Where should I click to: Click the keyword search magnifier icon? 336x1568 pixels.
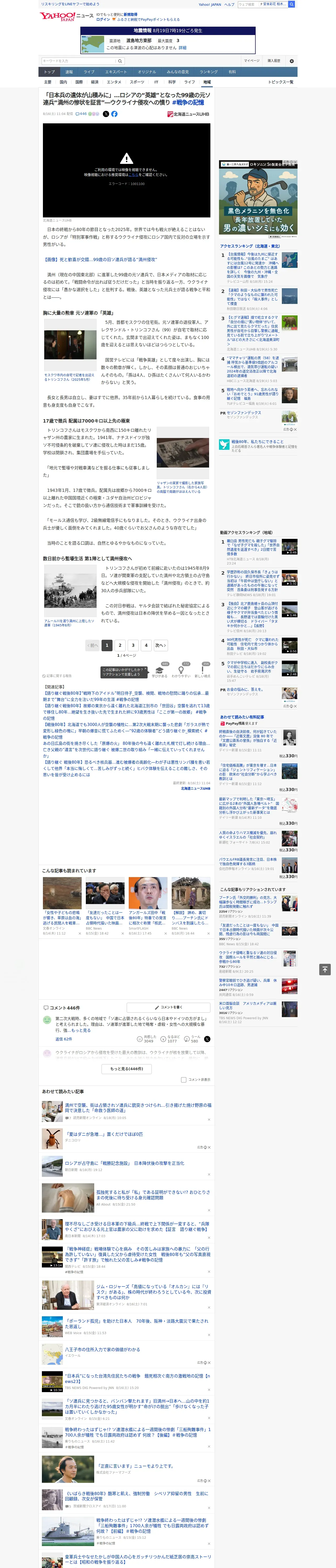click(x=120, y=61)
